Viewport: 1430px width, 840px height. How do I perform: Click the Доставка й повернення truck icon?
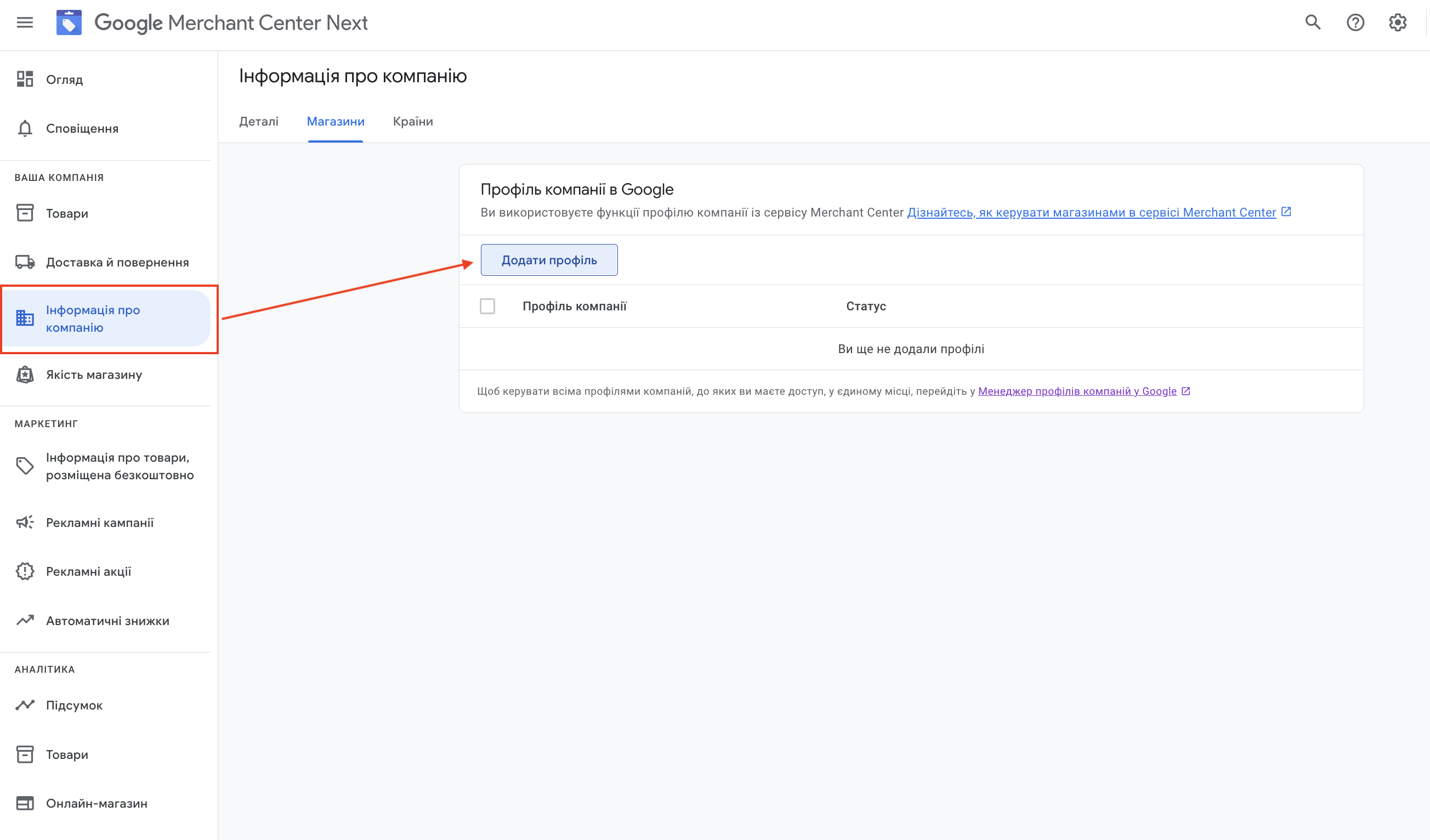coord(25,262)
